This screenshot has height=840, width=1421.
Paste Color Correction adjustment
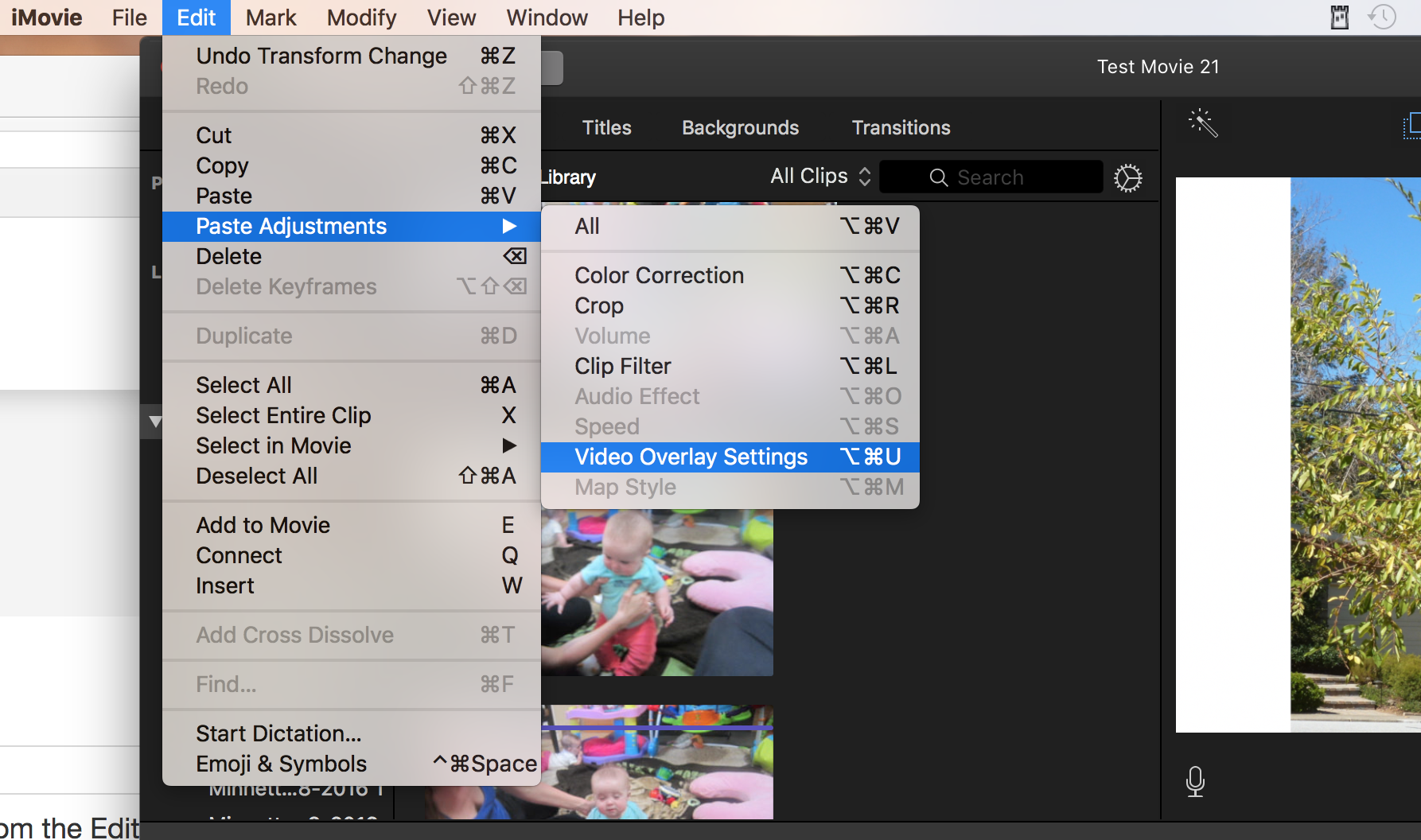coord(730,275)
